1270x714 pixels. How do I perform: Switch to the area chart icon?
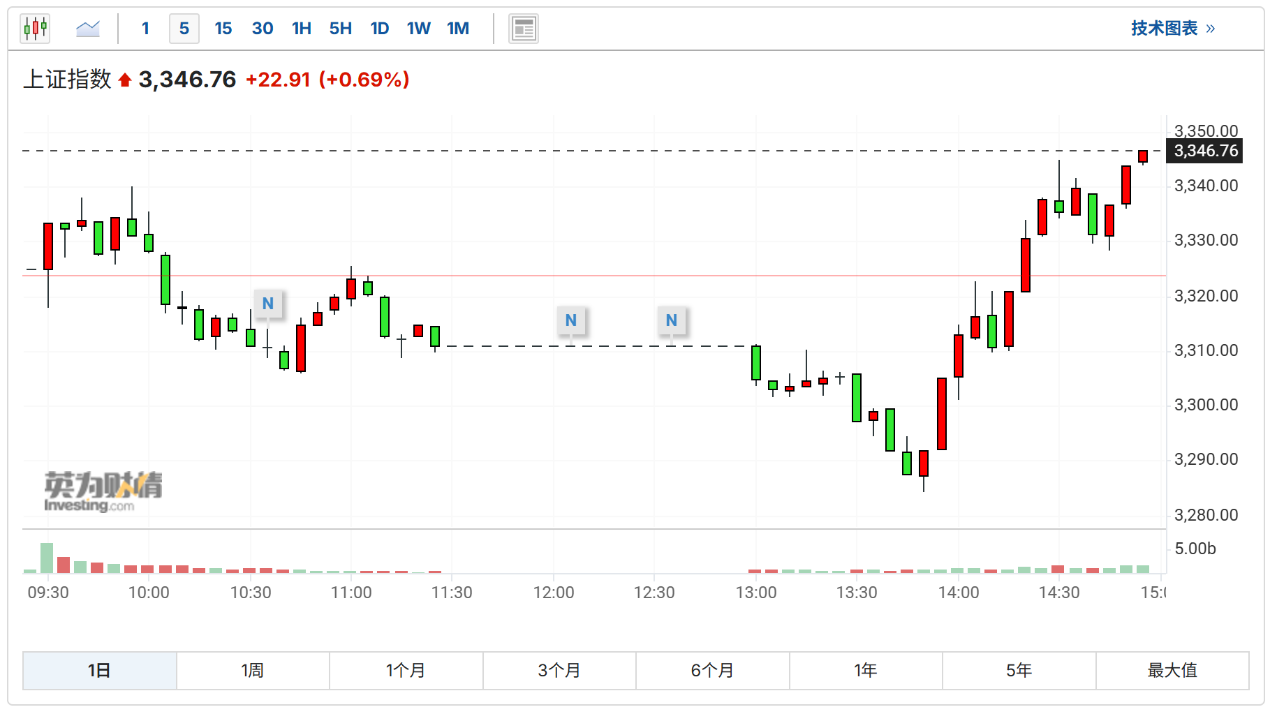click(x=88, y=28)
